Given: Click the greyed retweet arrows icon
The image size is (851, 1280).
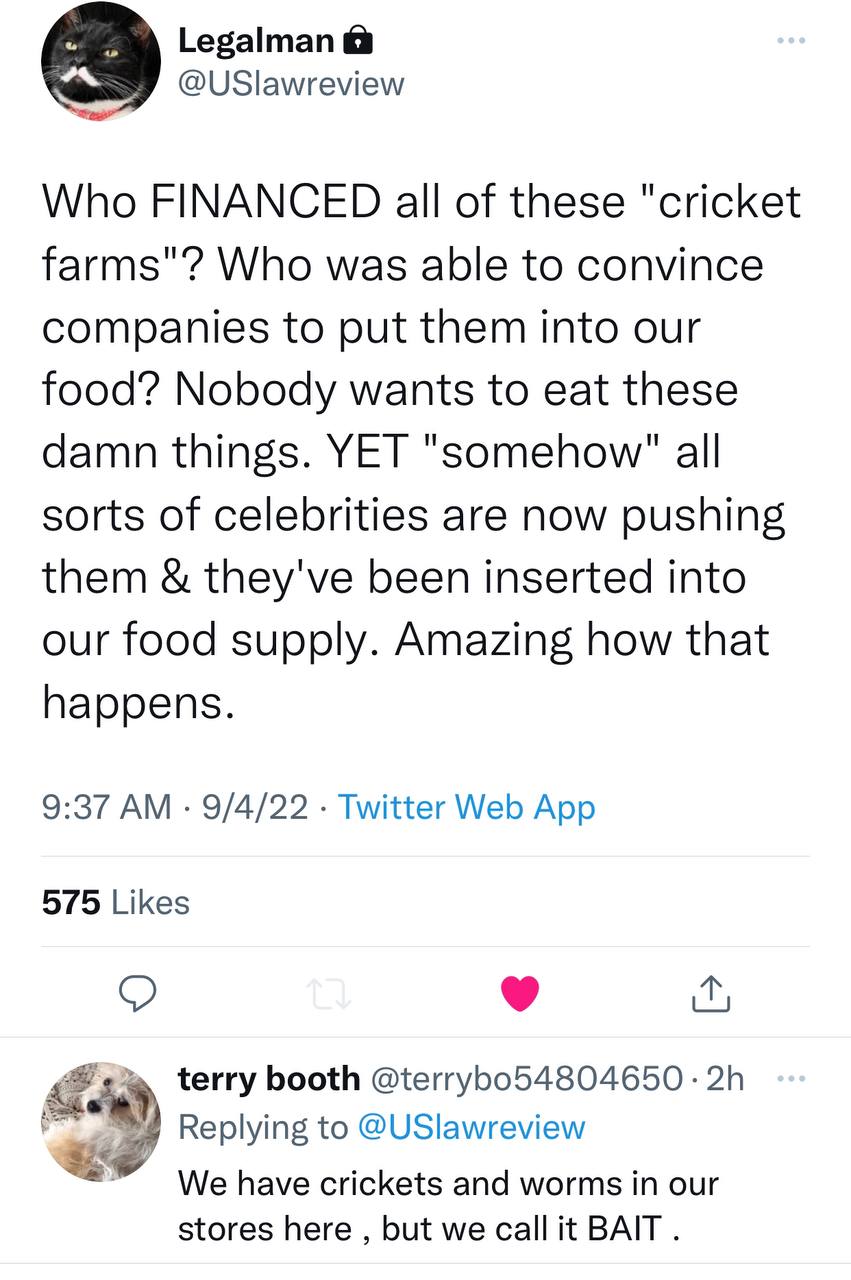Looking at the screenshot, I should coord(327,992).
